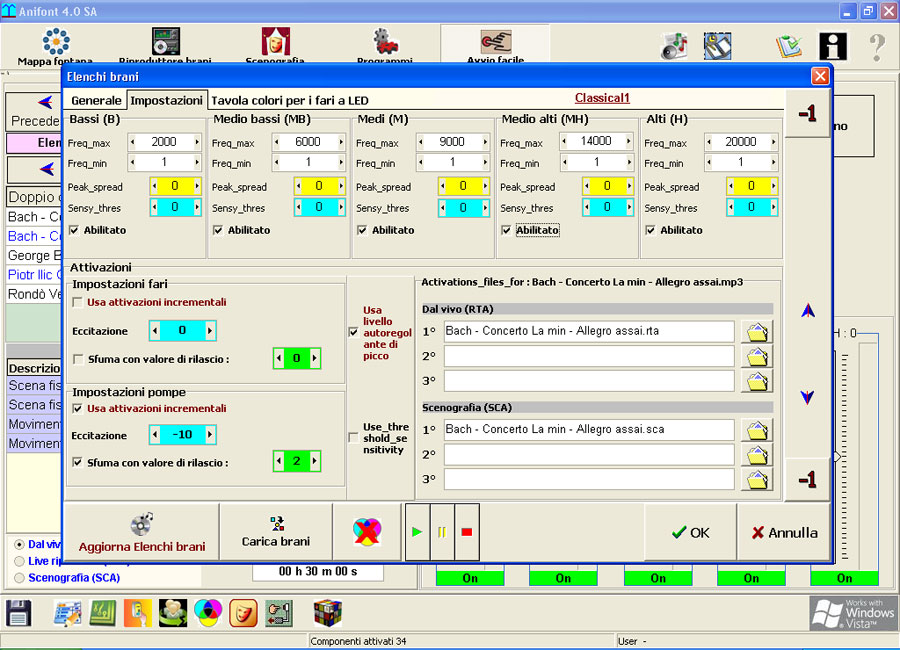Increase fari Eccitazione value
900x650 pixels.
coord(210,330)
